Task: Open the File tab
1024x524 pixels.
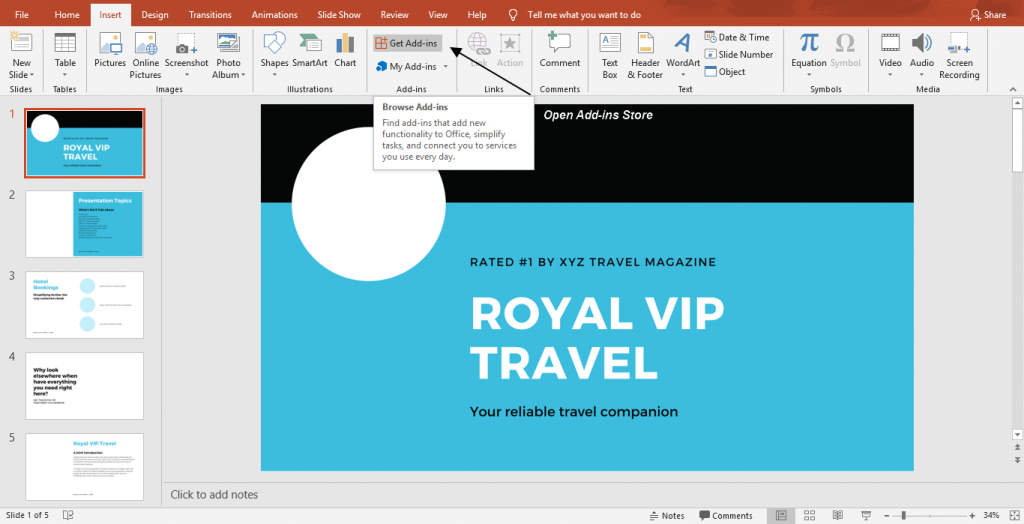Action: click(x=22, y=14)
